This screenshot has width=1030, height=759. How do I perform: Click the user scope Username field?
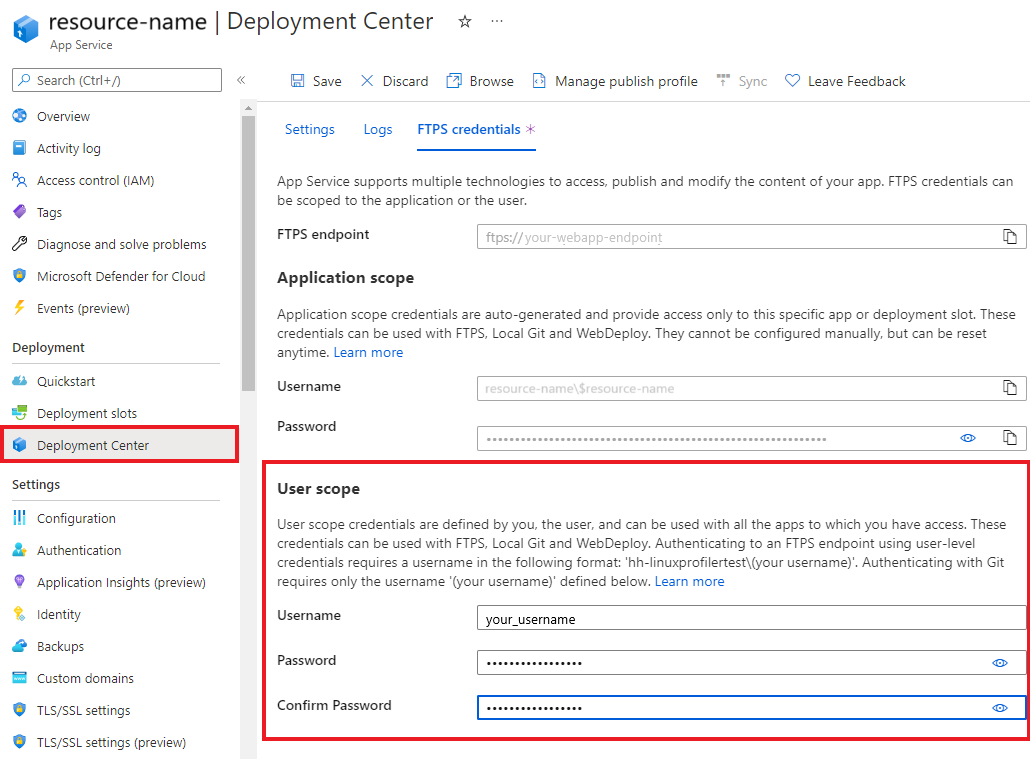point(750,618)
